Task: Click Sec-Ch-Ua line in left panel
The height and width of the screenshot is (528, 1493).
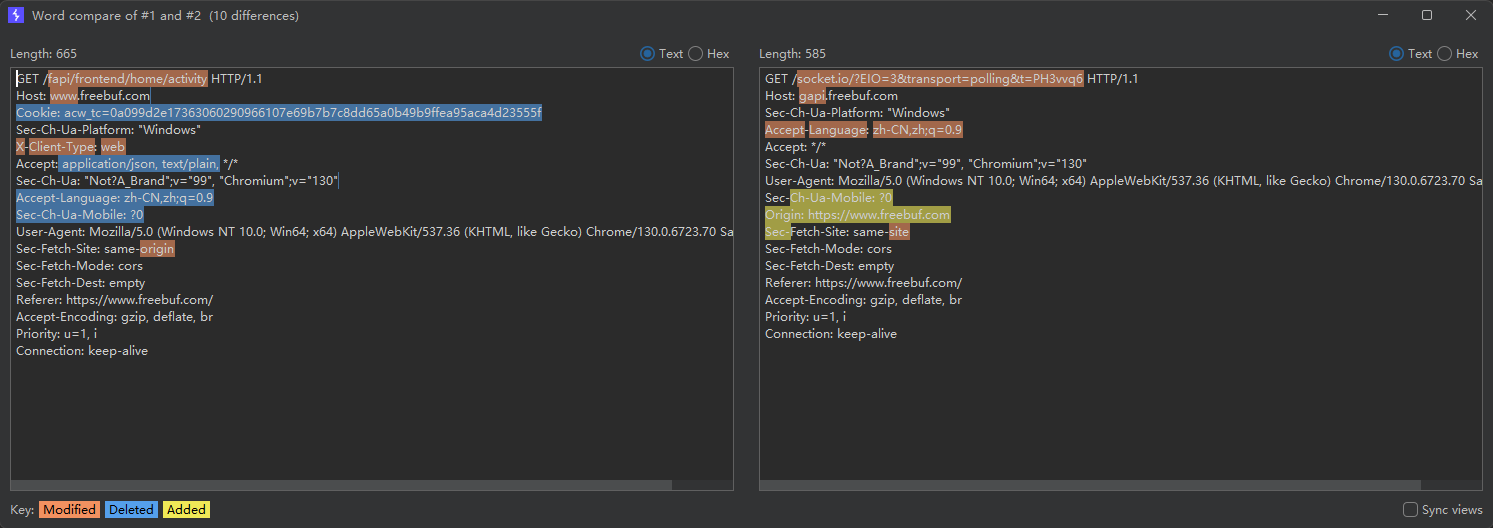Action: click(177, 181)
